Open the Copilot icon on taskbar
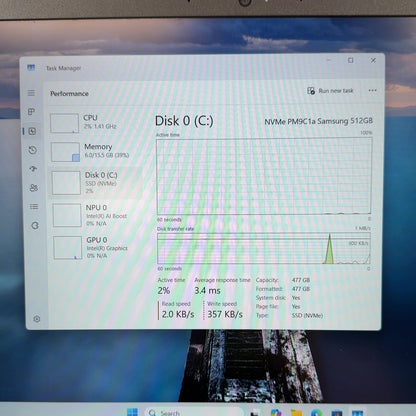 point(276,413)
